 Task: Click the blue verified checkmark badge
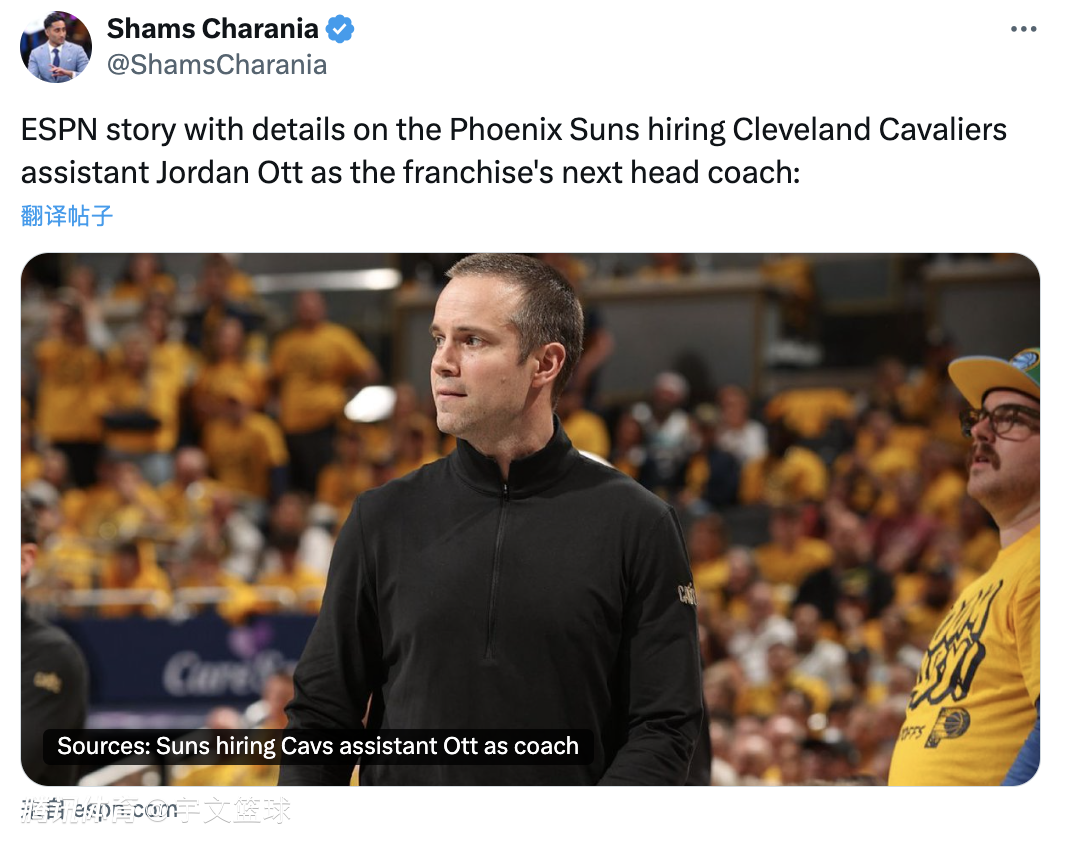340,29
